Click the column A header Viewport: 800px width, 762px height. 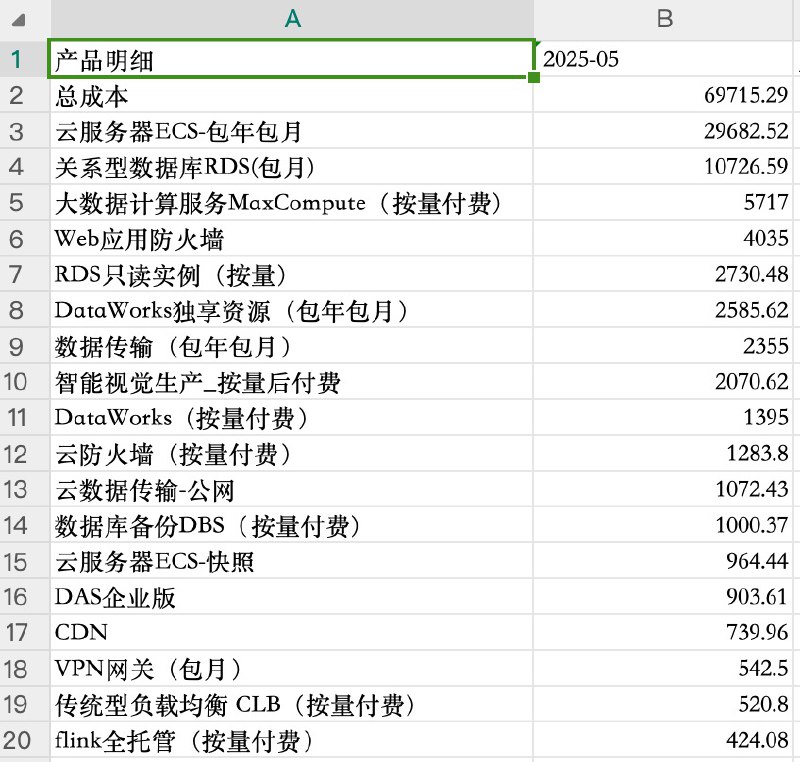tap(292, 18)
